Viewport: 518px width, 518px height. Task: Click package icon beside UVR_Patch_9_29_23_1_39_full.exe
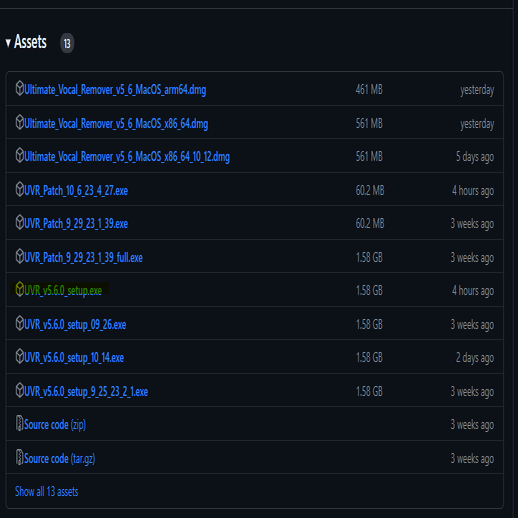(x=19, y=257)
